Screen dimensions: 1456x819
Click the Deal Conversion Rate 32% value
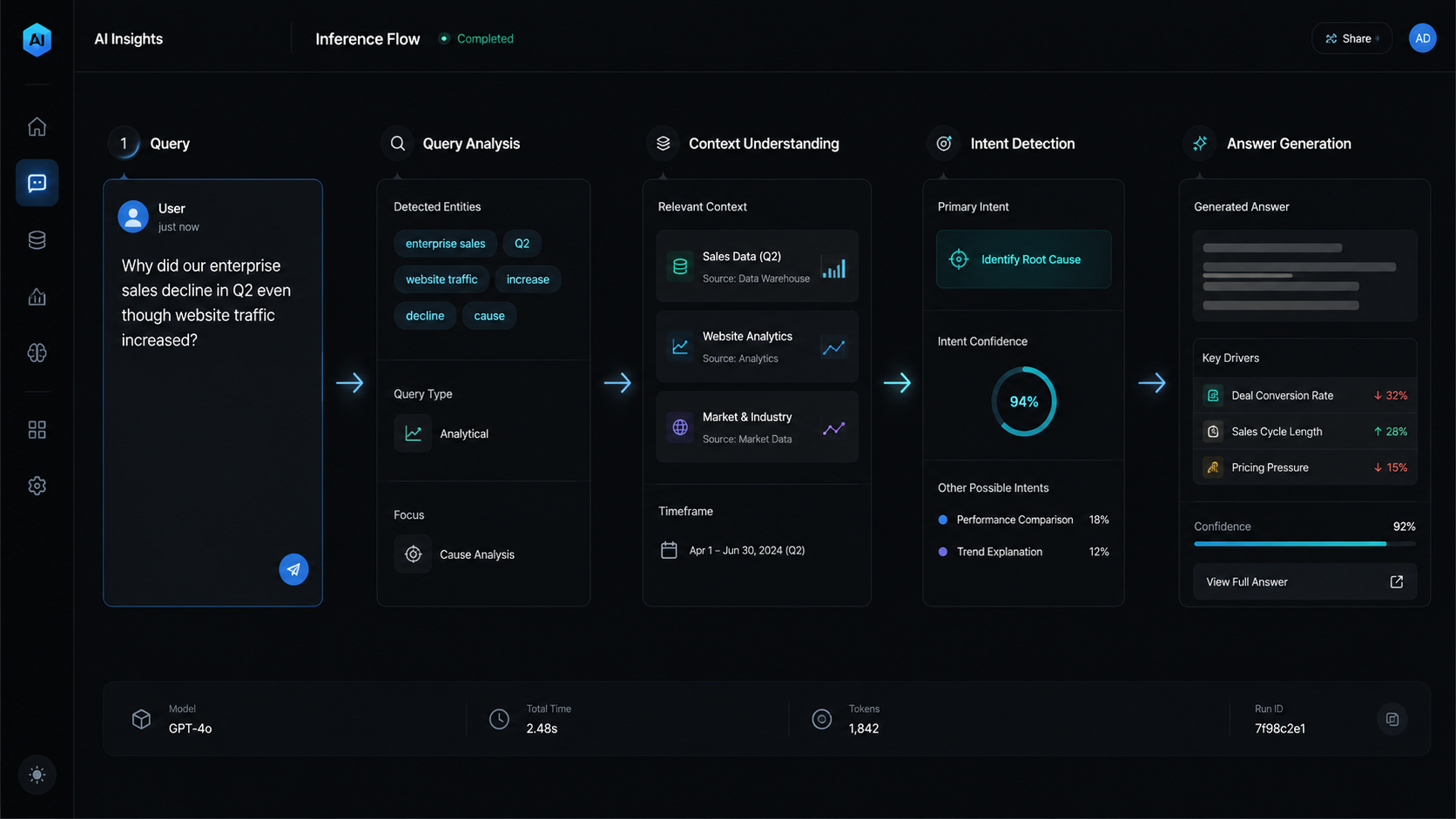(1391, 395)
